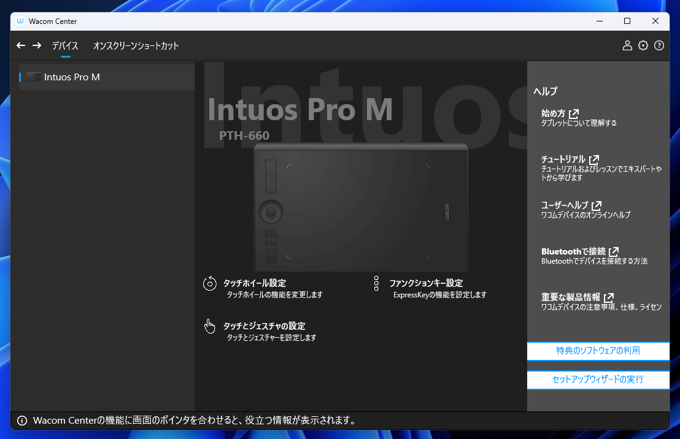
Task: Go back with the left arrow
Action: (21, 46)
